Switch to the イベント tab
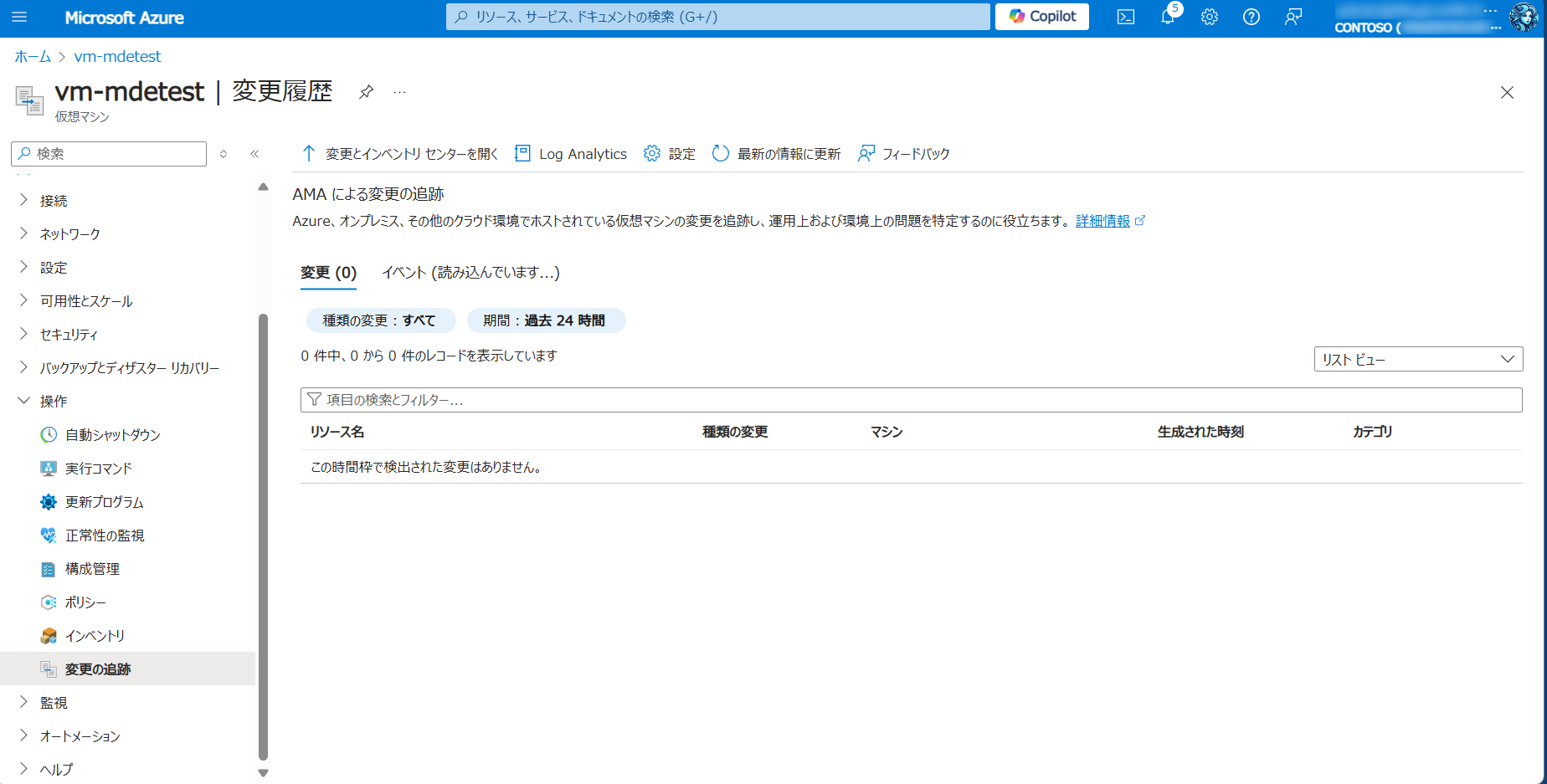1547x784 pixels. [470, 273]
